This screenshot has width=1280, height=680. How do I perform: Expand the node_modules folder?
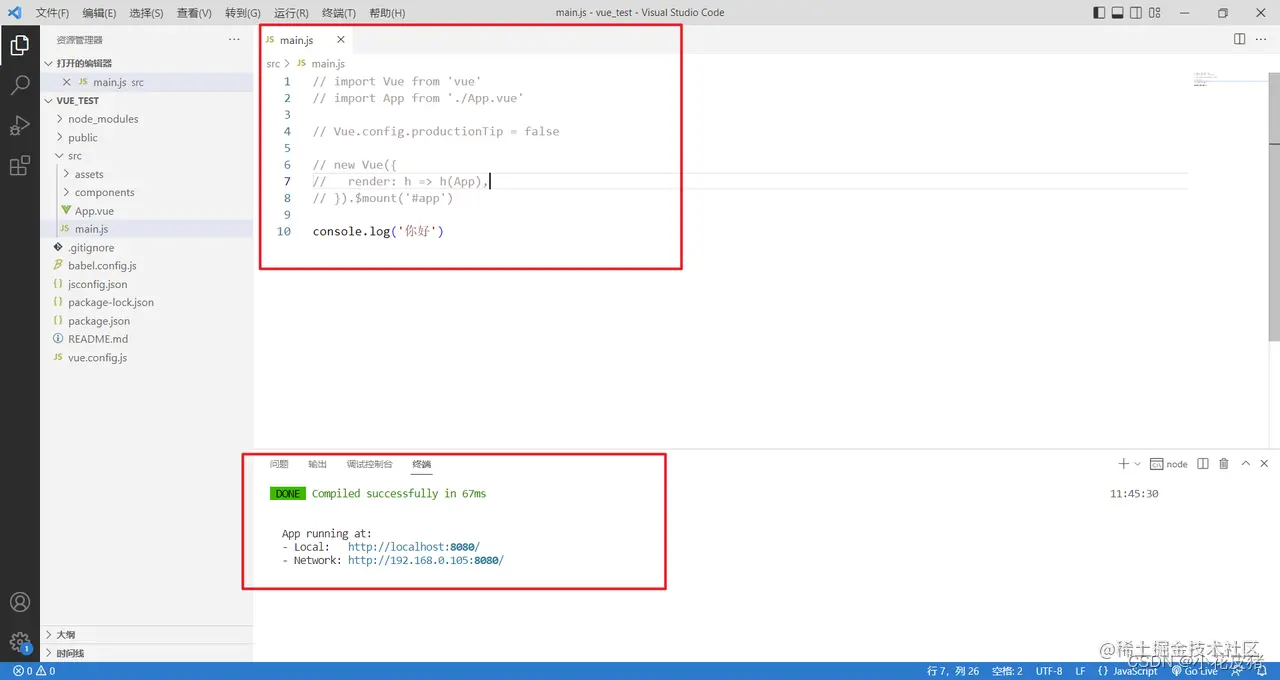pos(147,118)
